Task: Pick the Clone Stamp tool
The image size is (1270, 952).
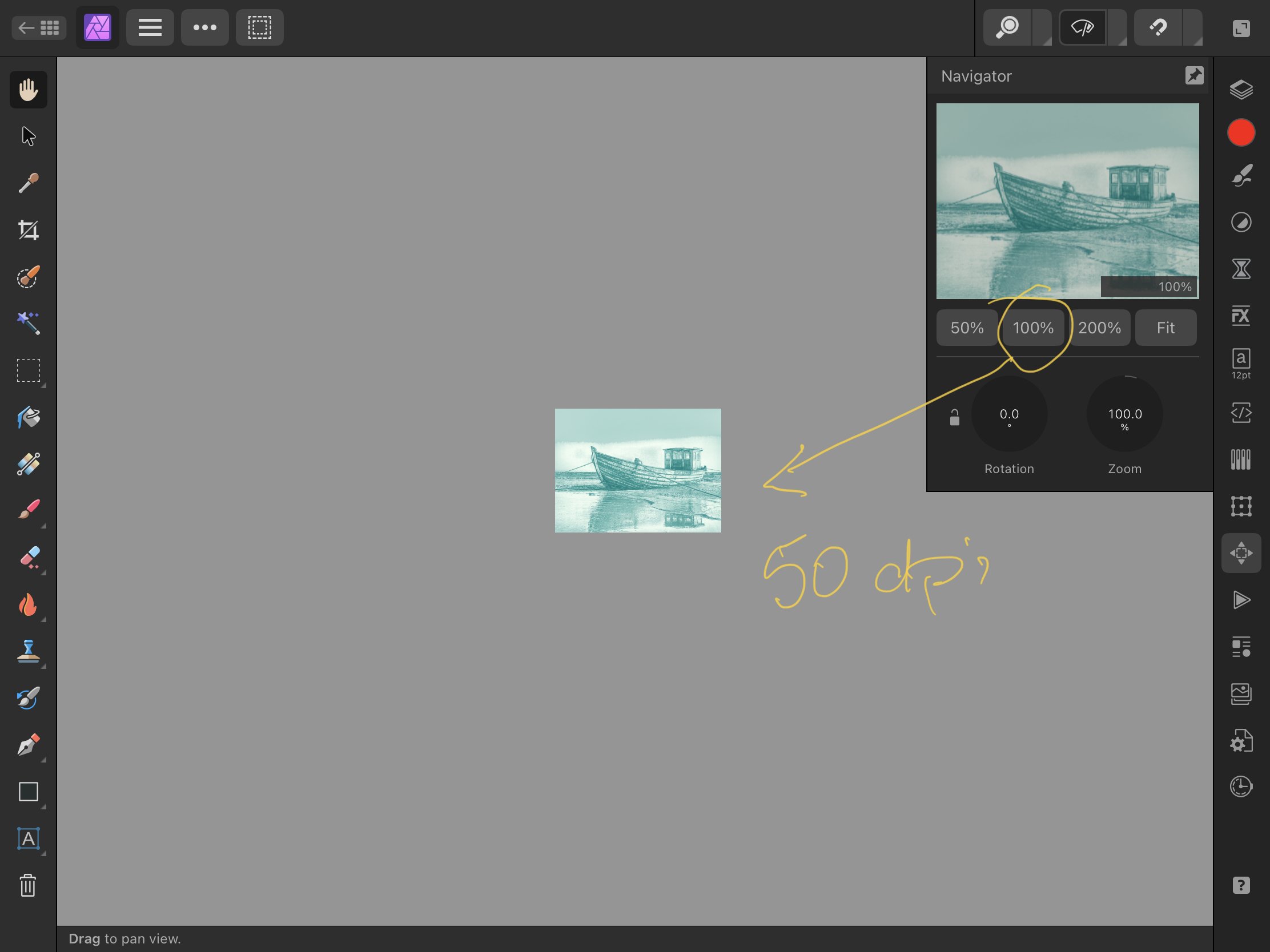Action: click(x=28, y=651)
